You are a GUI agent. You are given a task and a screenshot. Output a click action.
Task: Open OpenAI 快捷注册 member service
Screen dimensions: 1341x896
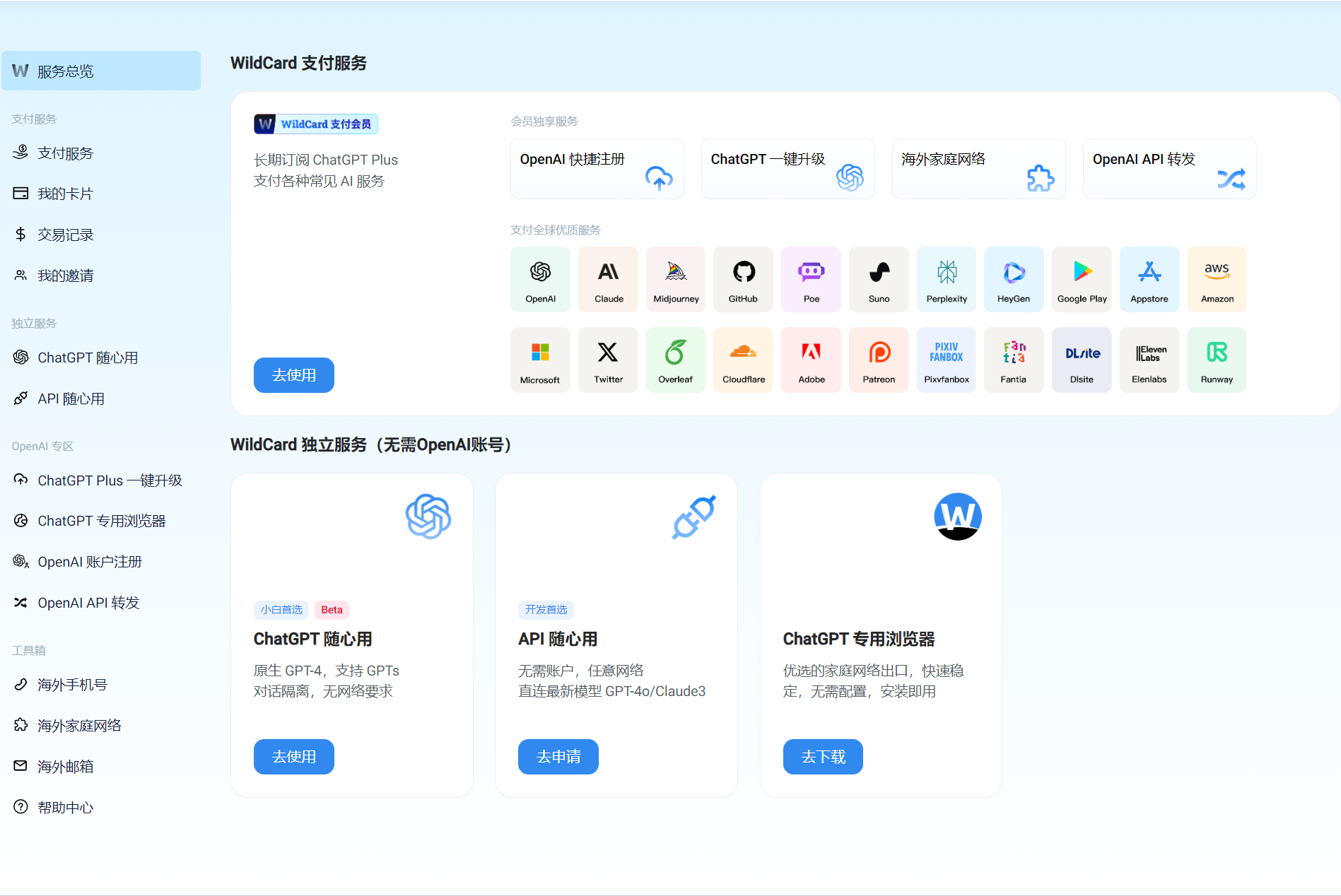point(597,169)
